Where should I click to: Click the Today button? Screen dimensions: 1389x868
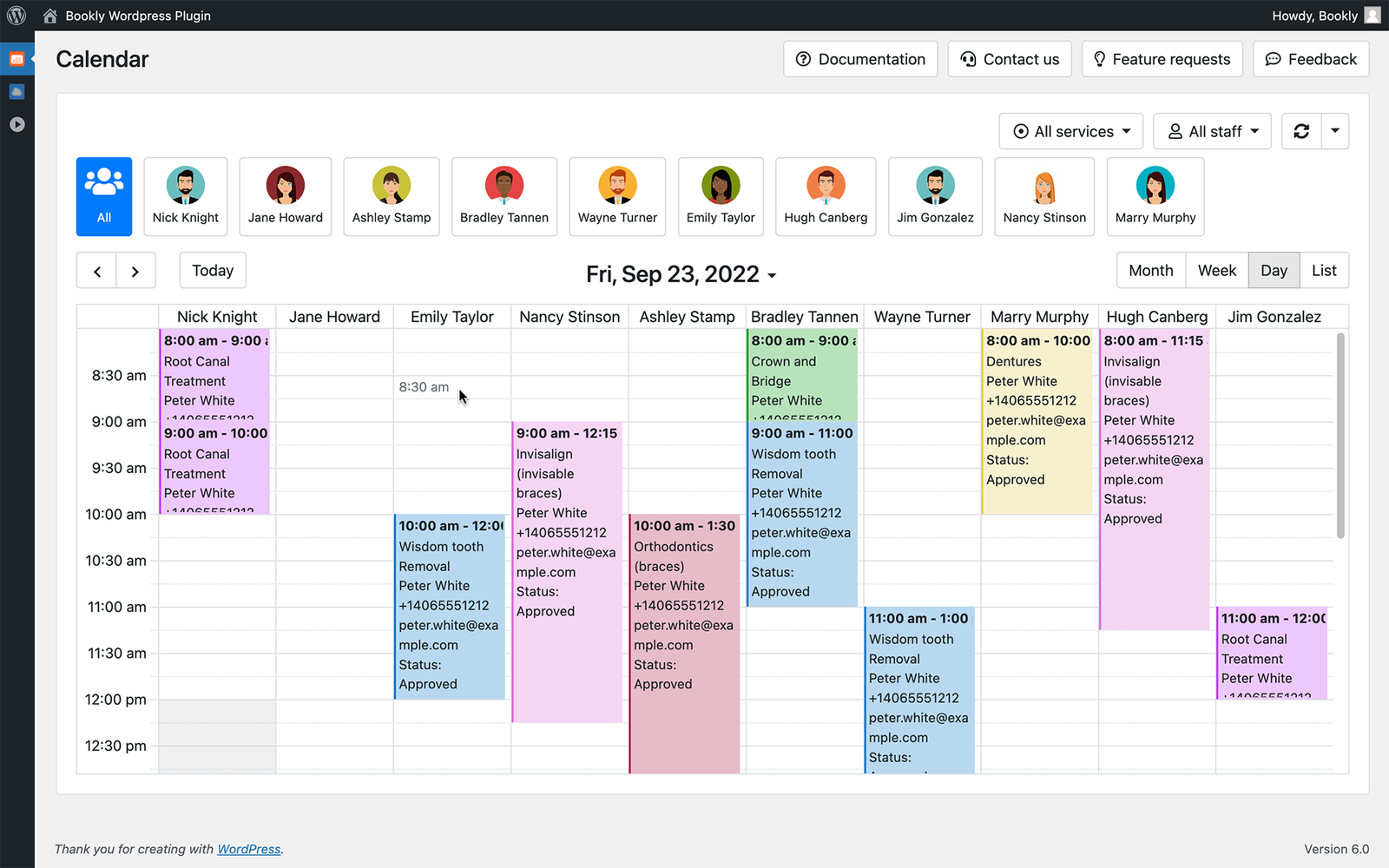212,270
